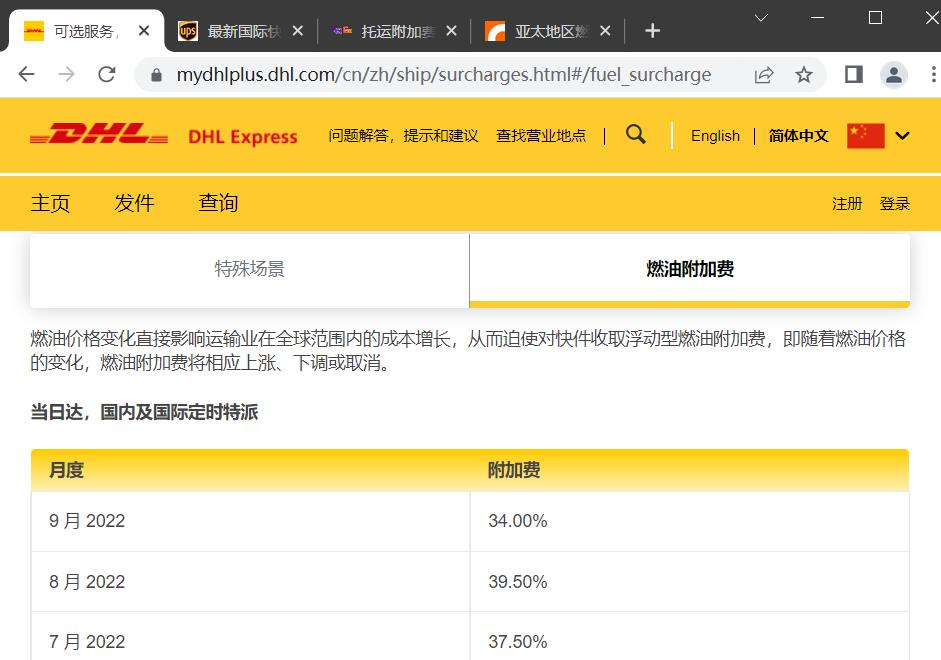Screen dimensions: 941x660
Task: Open the tab search chevron
Action: [x=762, y=18]
